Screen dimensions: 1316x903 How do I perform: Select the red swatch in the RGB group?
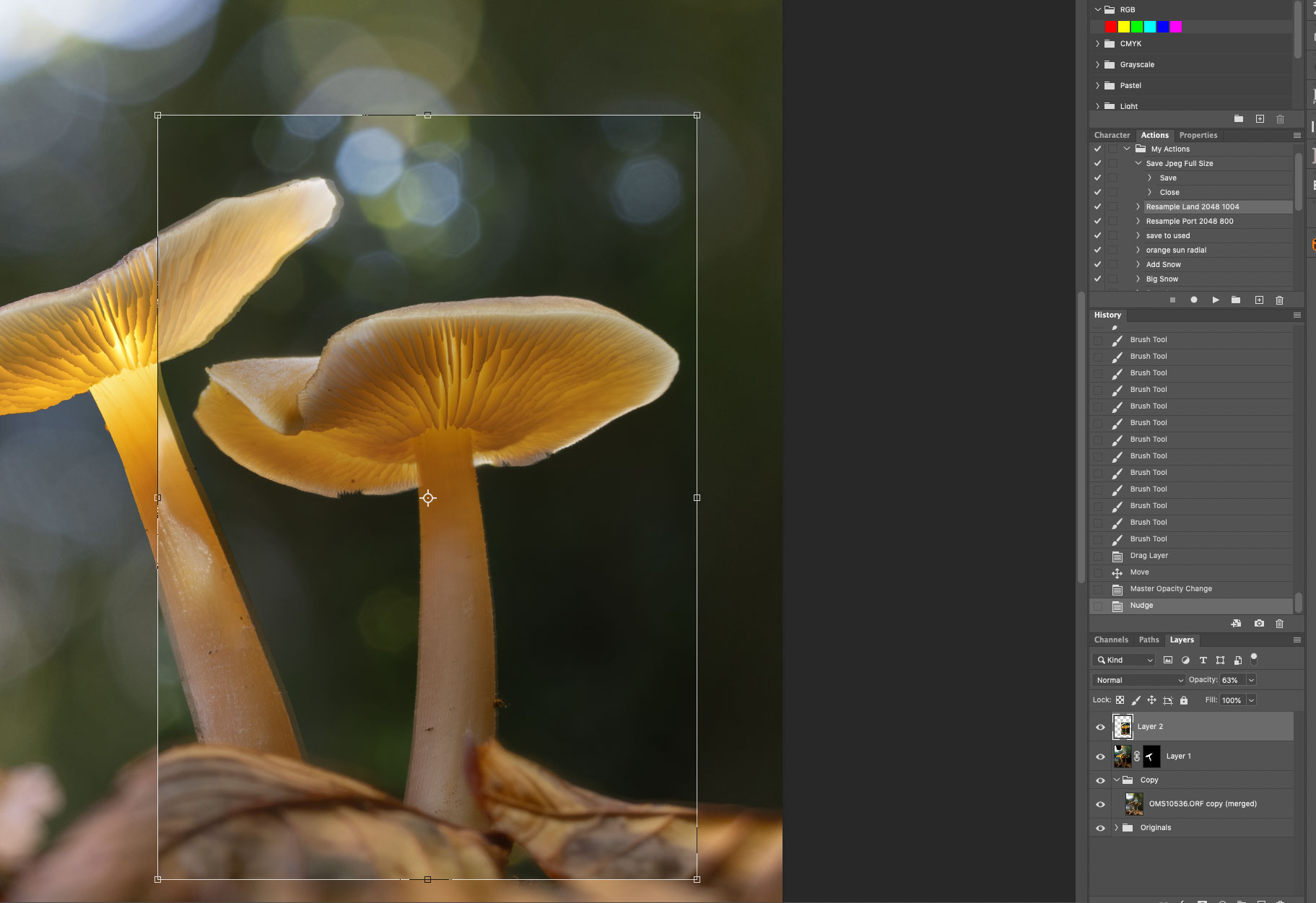tap(1110, 27)
